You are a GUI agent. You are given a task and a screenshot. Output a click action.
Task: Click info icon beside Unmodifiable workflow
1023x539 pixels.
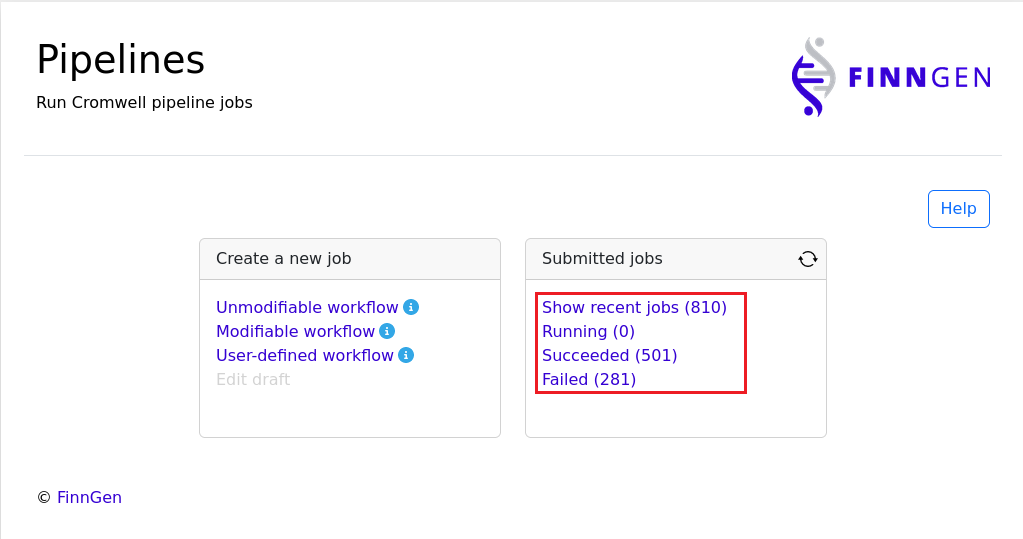411,307
